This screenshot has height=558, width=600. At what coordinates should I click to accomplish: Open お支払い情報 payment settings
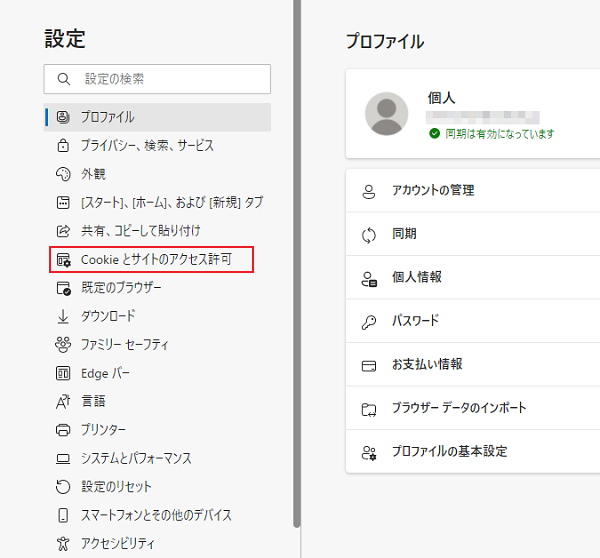427,364
